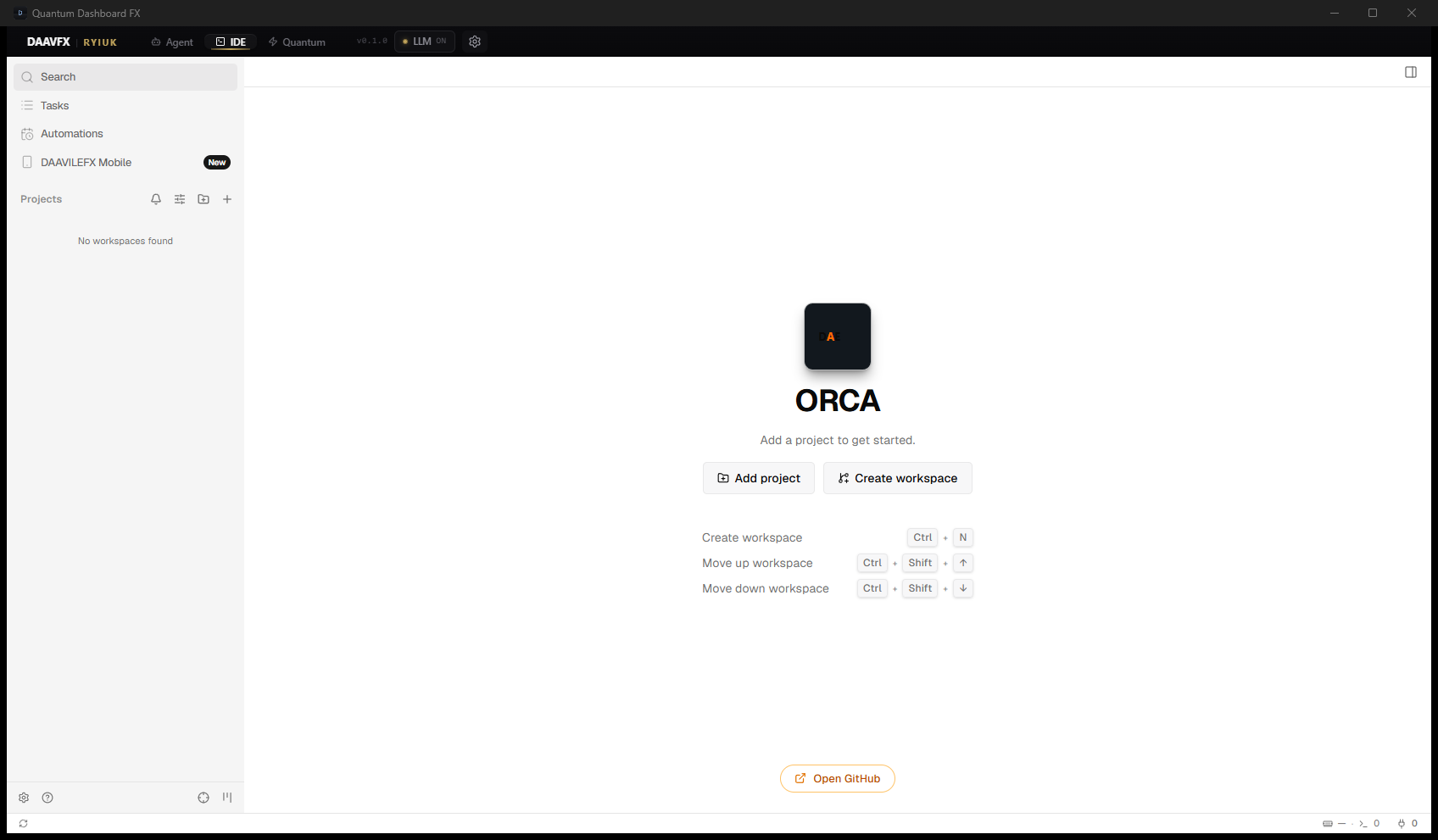This screenshot has width=1438, height=840.
Task: Click the "Move up workspace" shortcut label
Action: [x=757, y=563]
